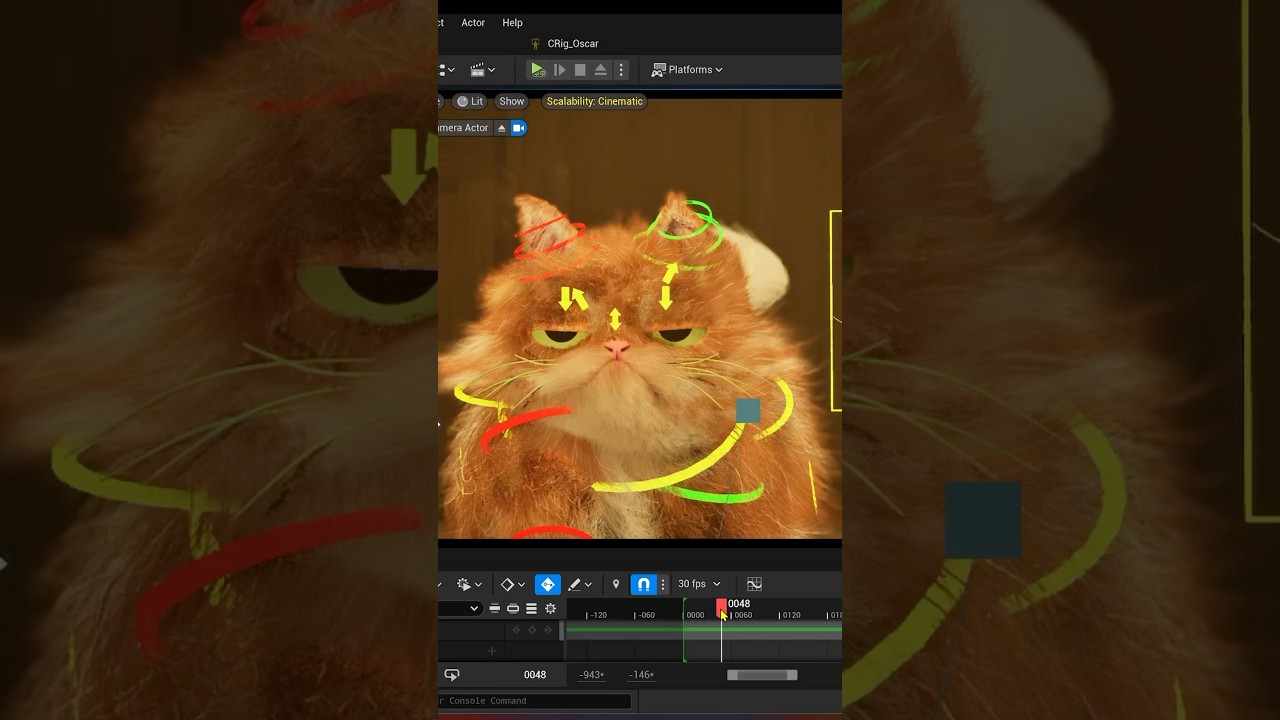Select the teal square rig control

[x=748, y=411]
